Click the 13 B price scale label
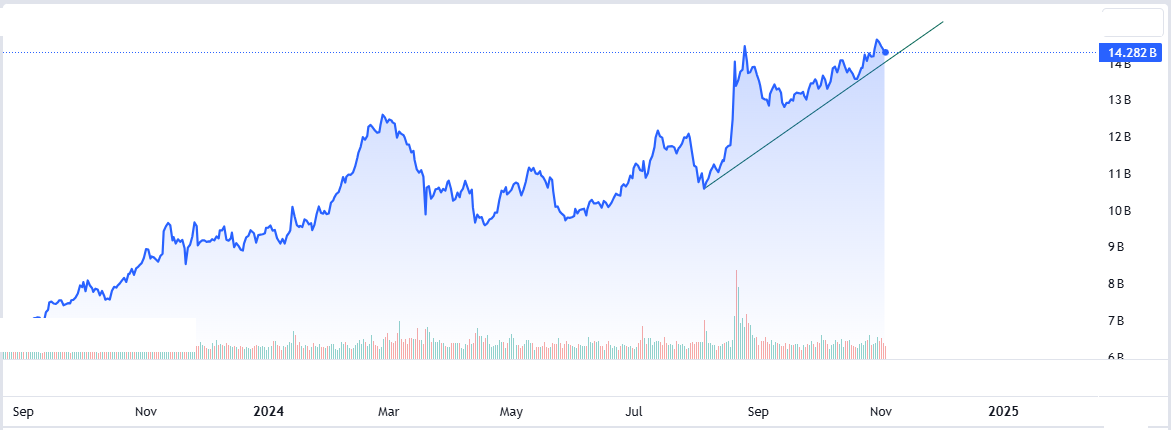 point(1119,100)
